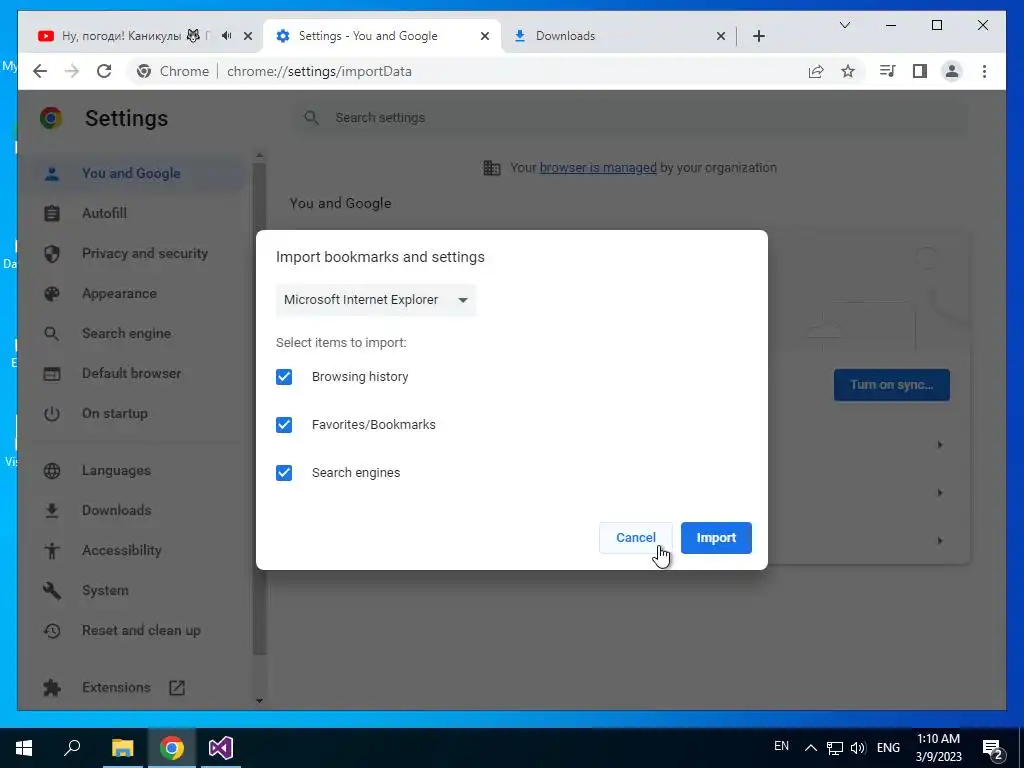Viewport: 1024px width, 768px height.
Task: Open the network tray icon
Action: 835,748
